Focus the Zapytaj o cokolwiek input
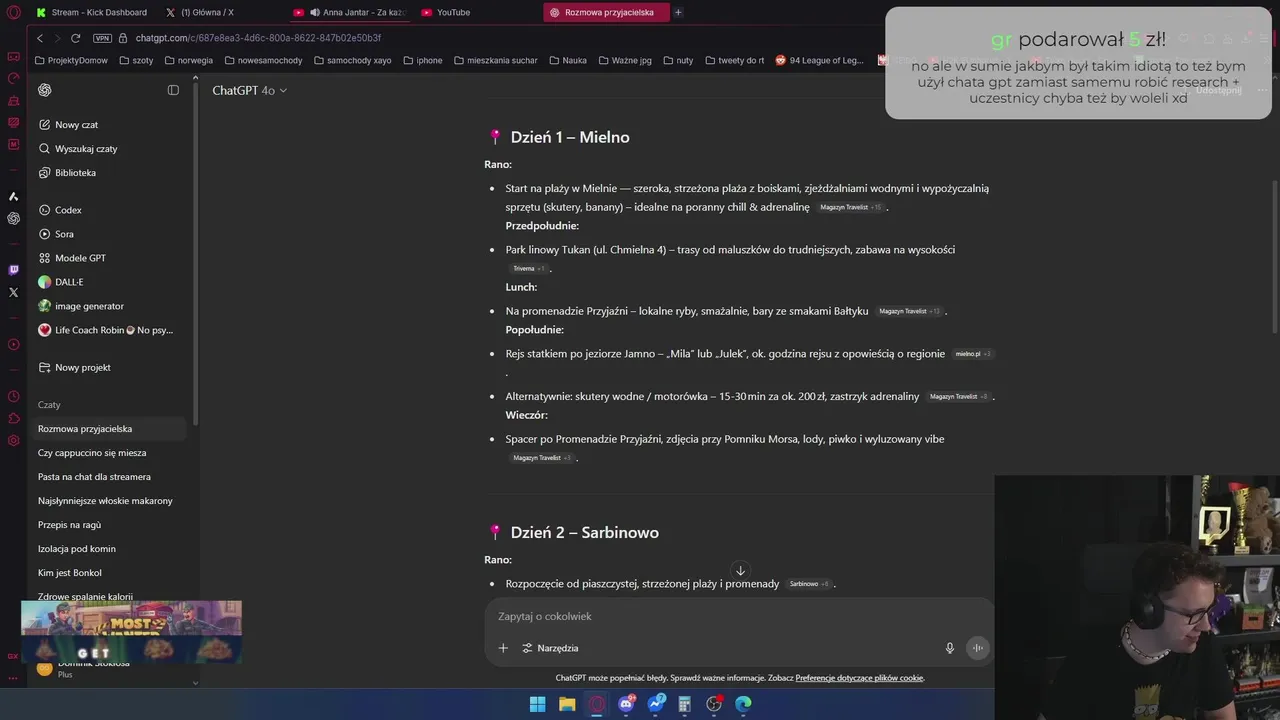1280x720 pixels. click(x=740, y=616)
